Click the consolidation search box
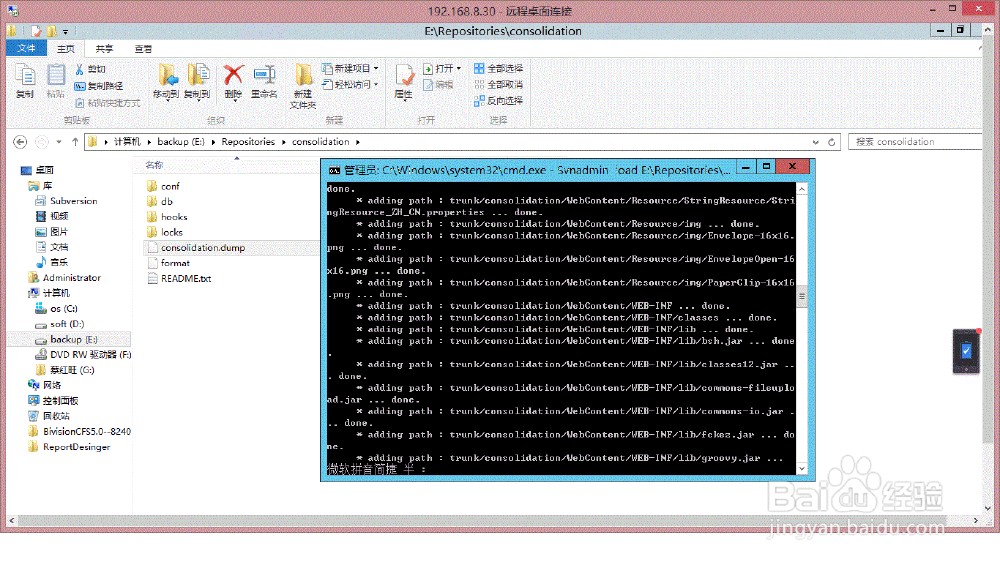 915,142
